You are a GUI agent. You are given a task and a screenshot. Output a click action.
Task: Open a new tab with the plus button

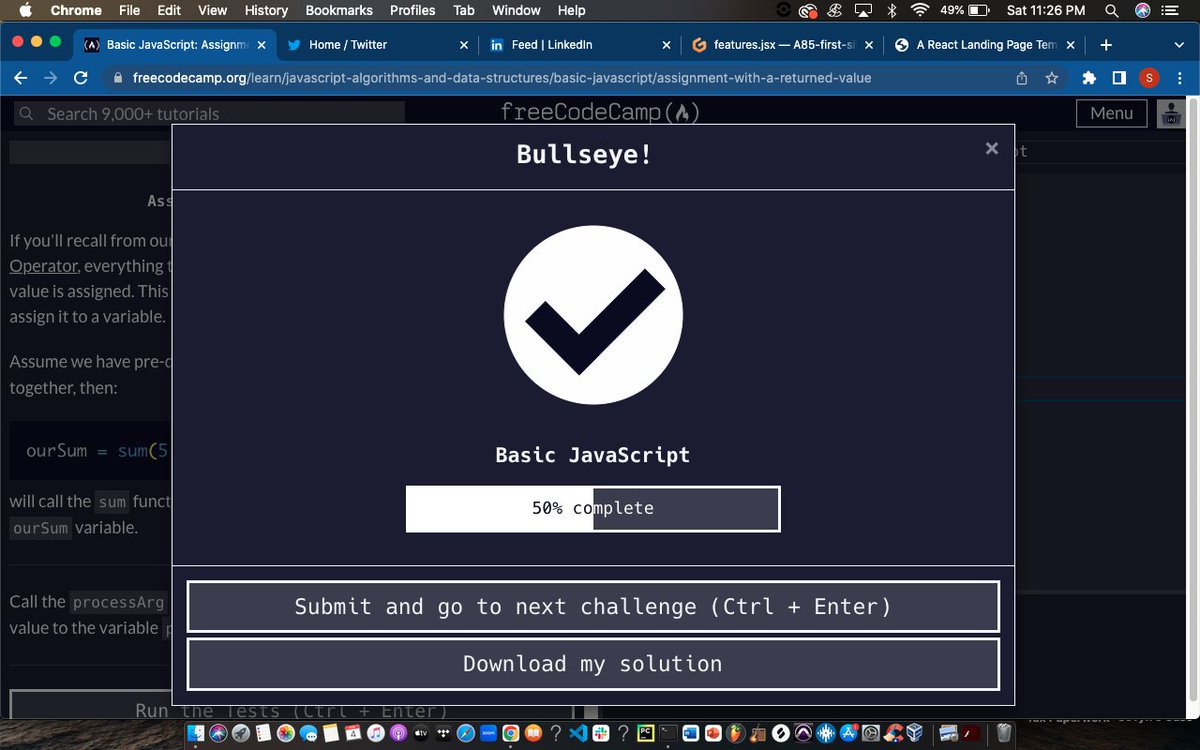[x=1105, y=45]
